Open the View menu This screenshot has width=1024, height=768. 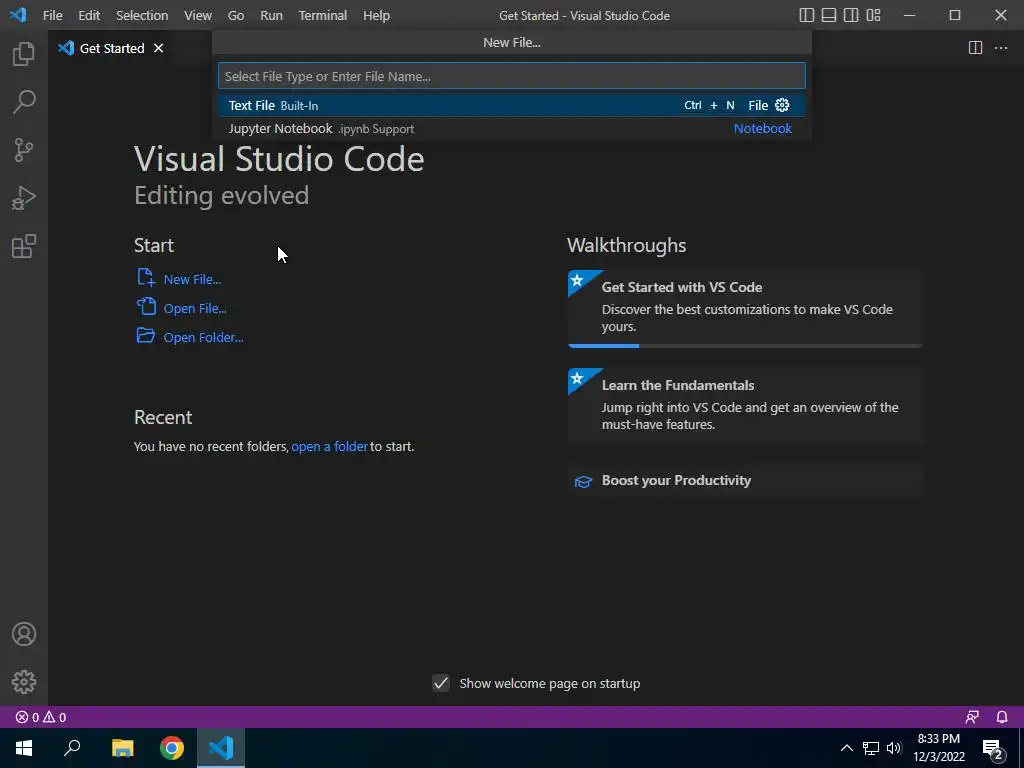[x=197, y=15]
